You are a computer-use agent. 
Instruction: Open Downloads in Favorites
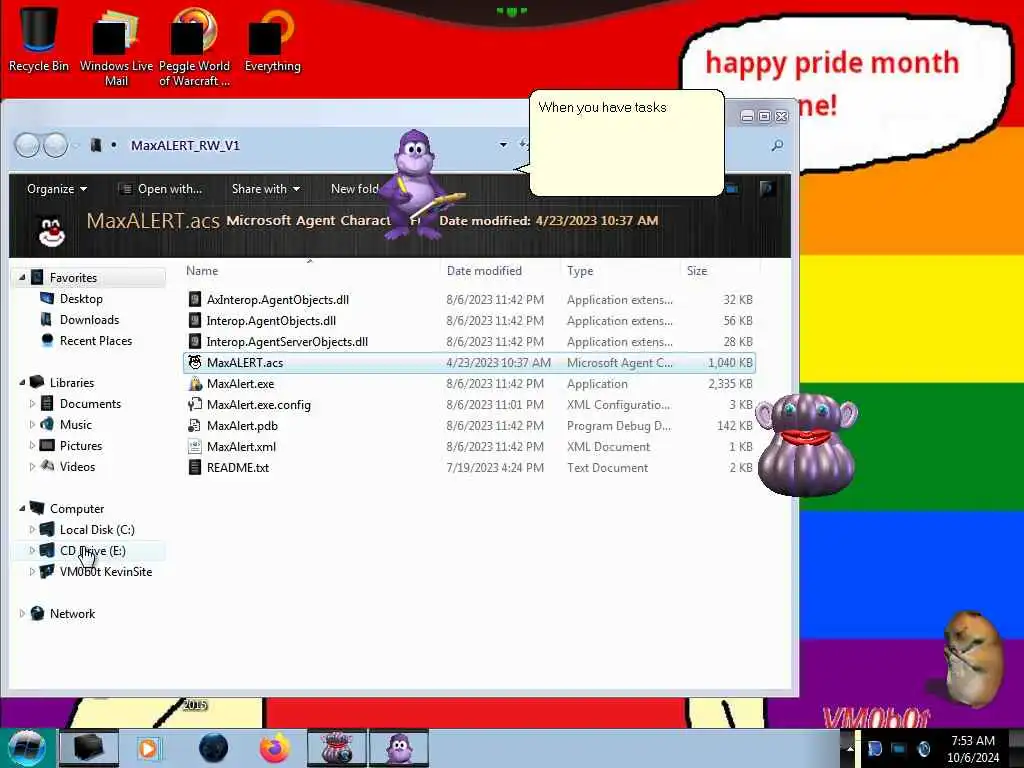(x=89, y=319)
